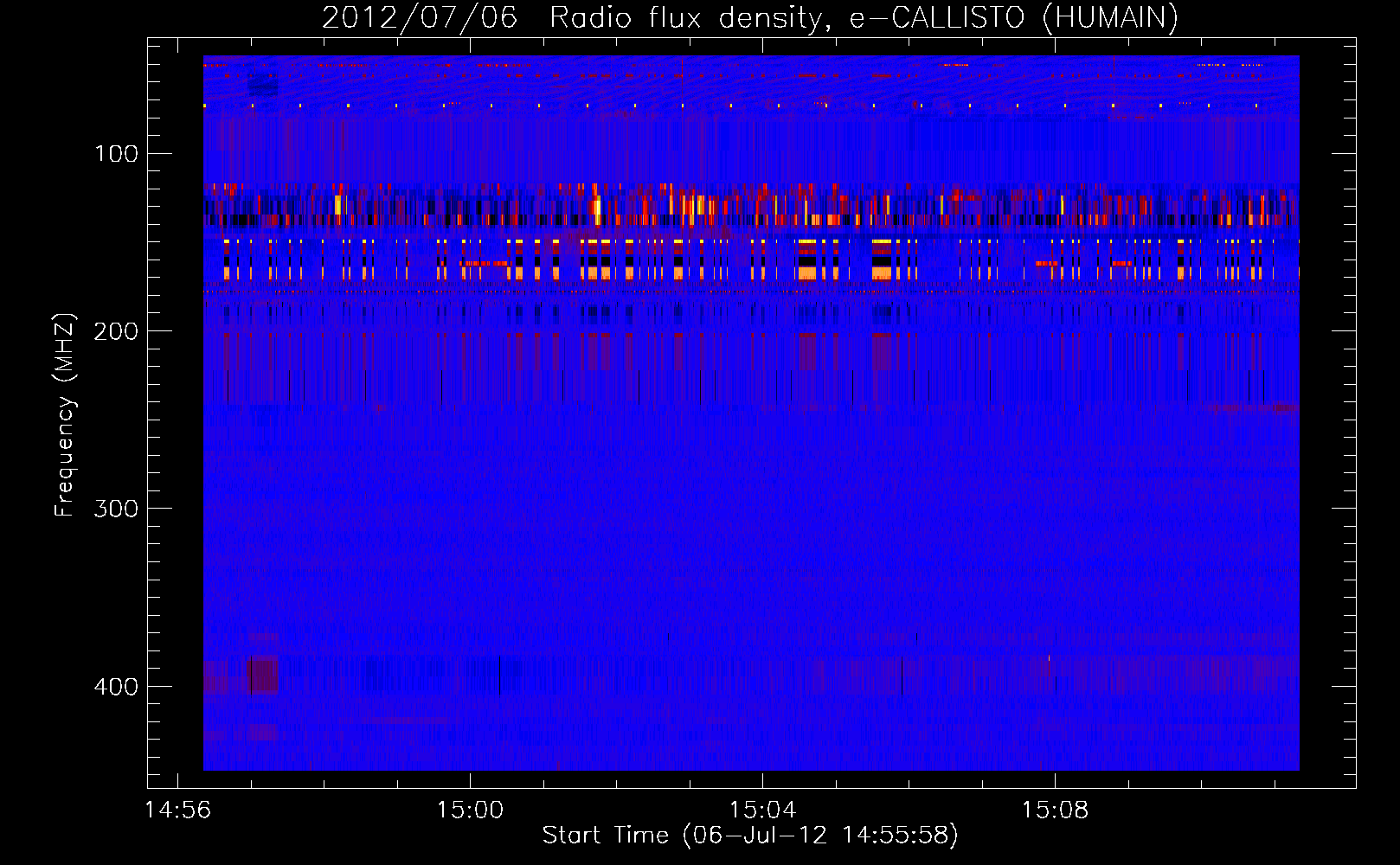This screenshot has width=1400, height=865.
Task: Click the '15:04' time tick label
Action: [x=762, y=811]
